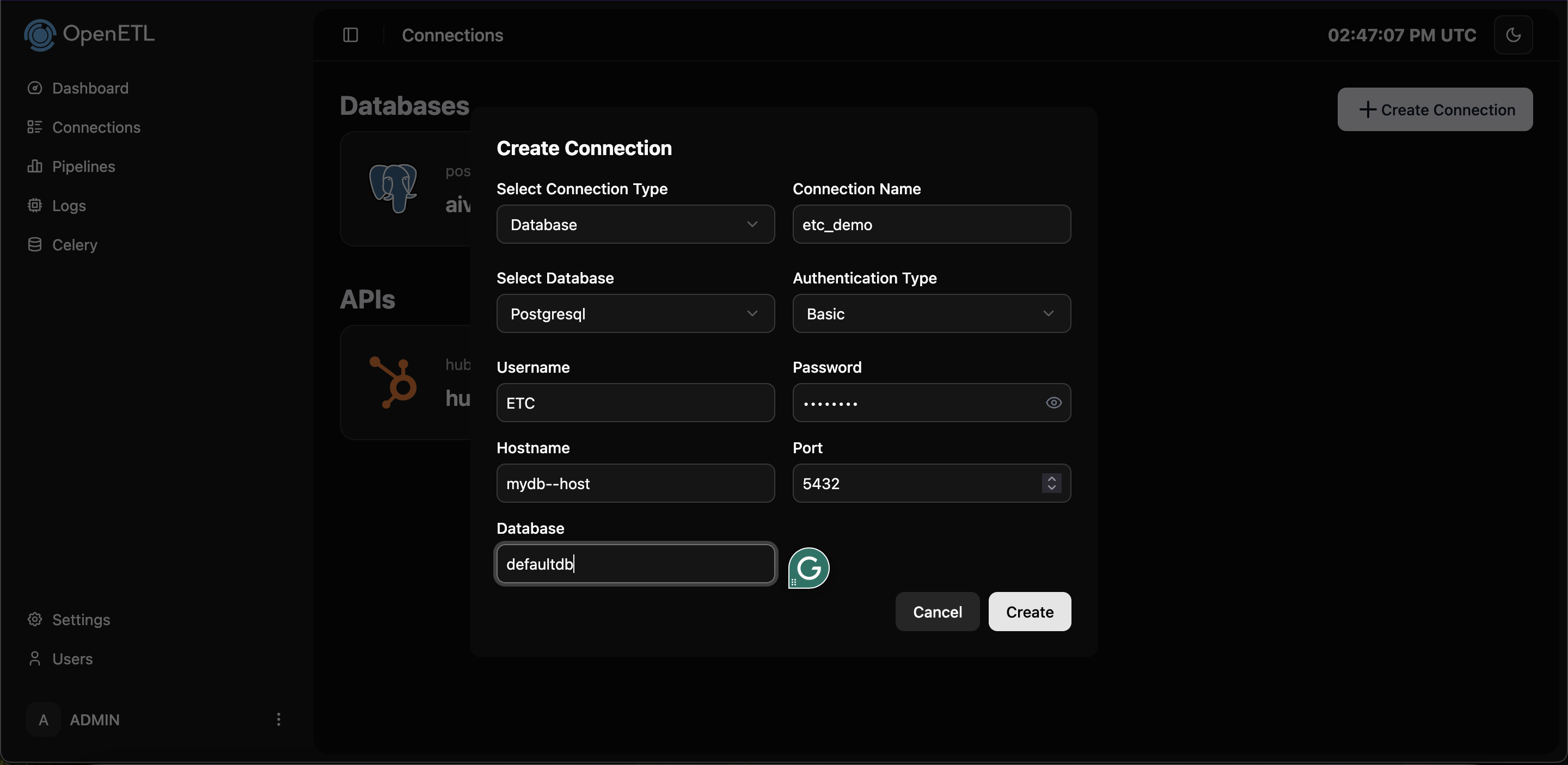Click the ADMIN avatar

pos(43,719)
